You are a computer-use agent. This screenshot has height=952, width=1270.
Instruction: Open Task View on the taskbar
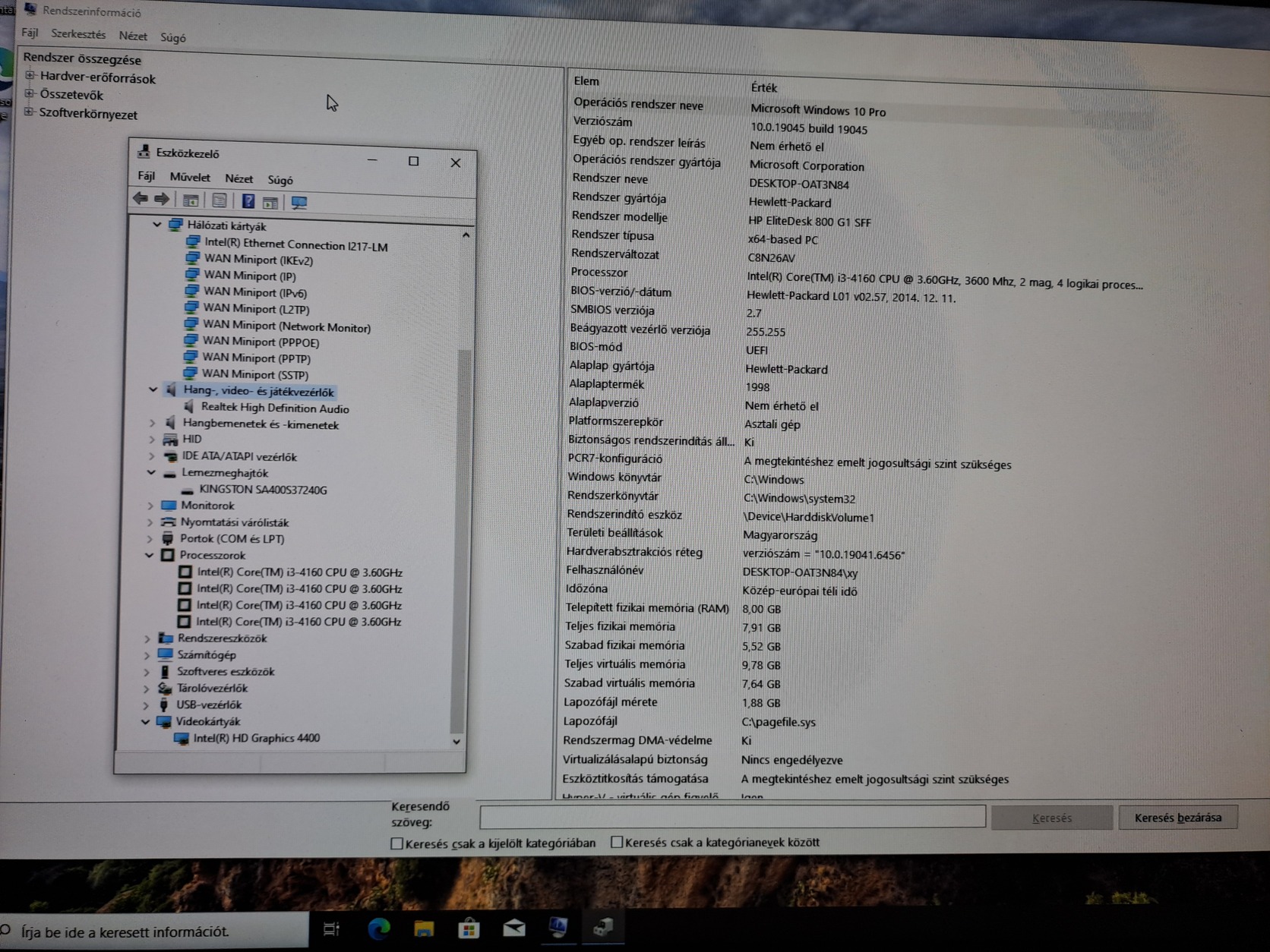[x=331, y=928]
